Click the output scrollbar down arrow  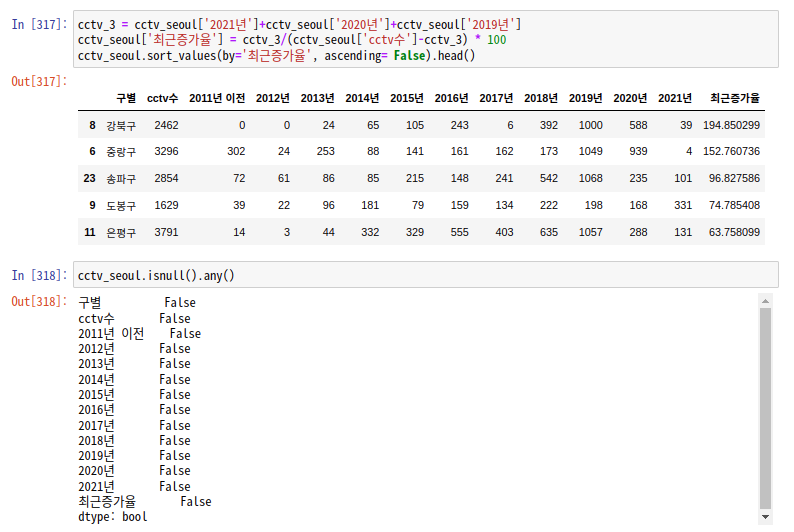coord(765,517)
